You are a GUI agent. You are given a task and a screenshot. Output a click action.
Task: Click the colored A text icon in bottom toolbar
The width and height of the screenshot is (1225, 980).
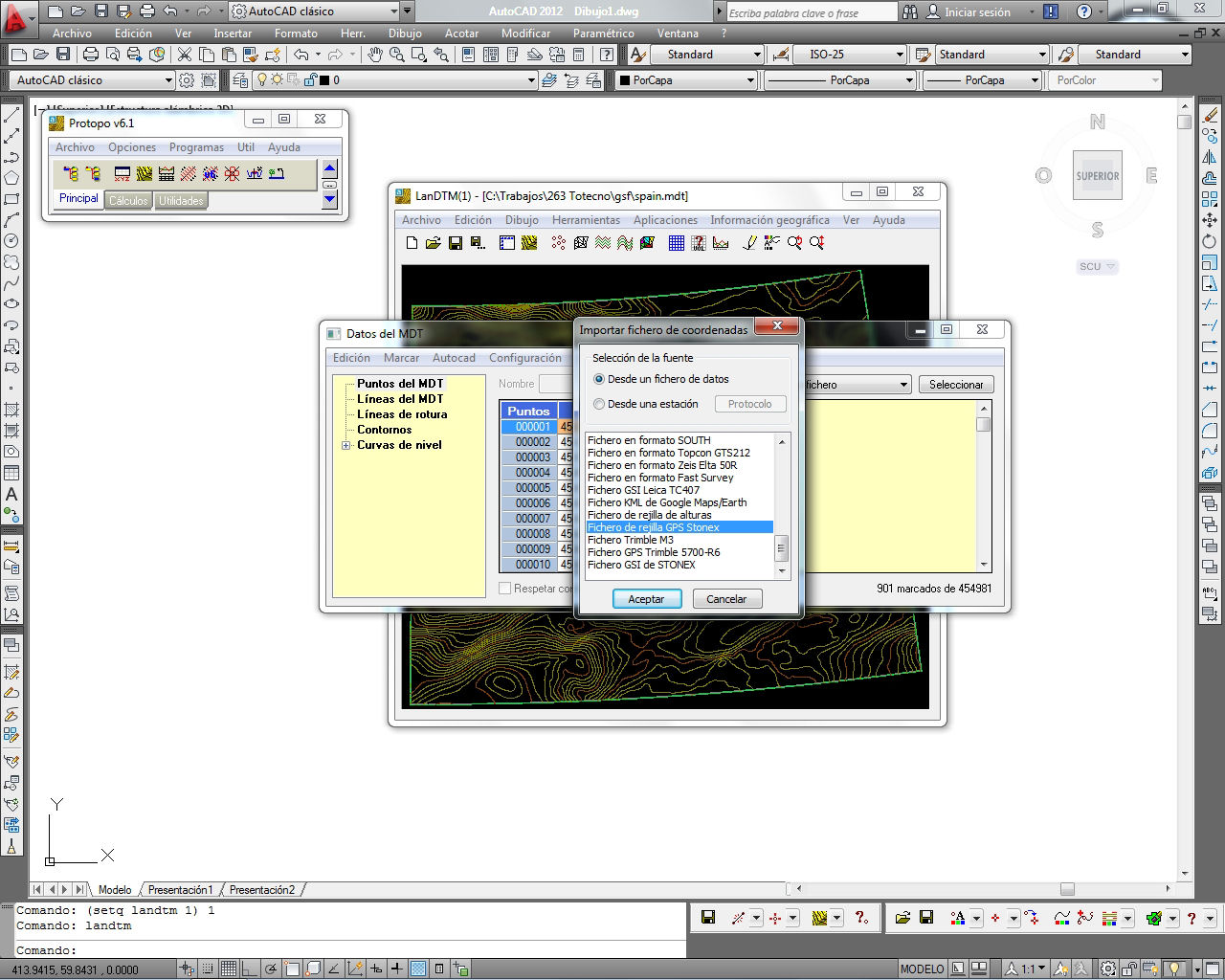957,918
